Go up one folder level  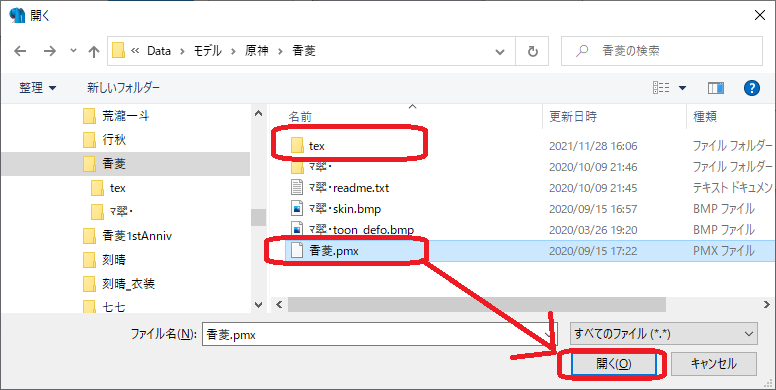click(x=93, y=51)
